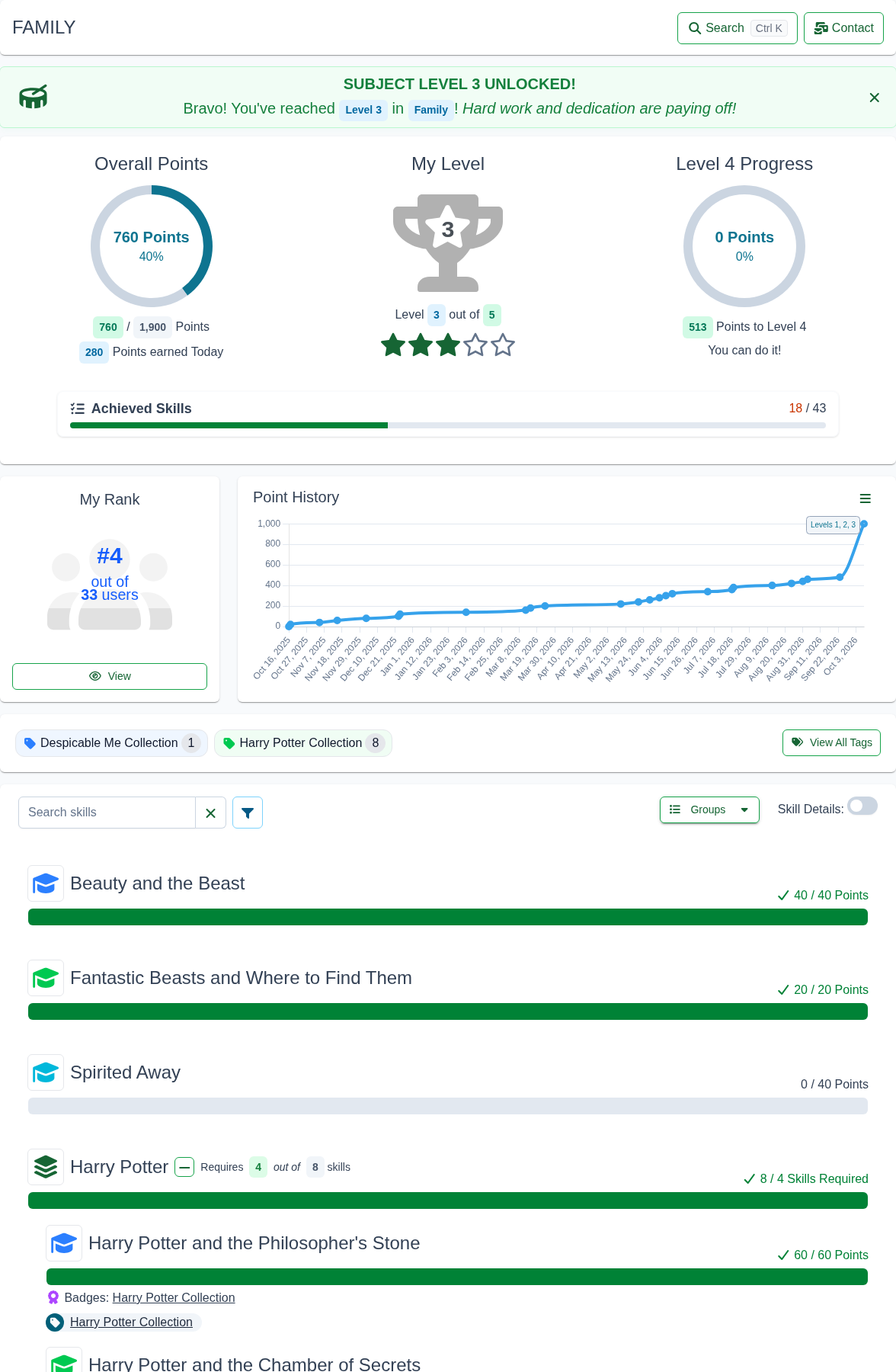The width and height of the screenshot is (896, 1372).
Task: Click the Family badge in banner
Action: (431, 110)
